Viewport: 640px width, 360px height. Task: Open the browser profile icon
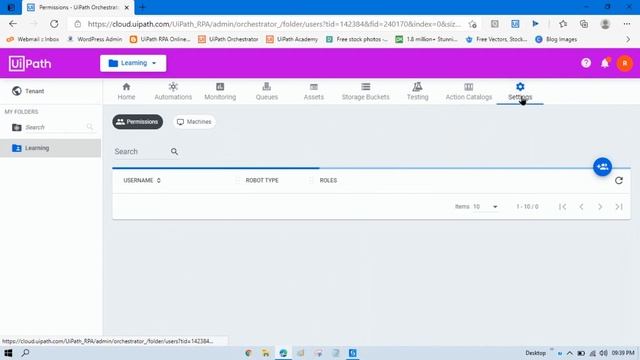[605, 24]
